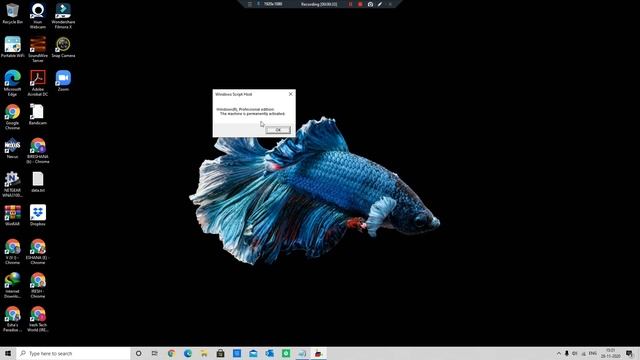Select the Irish Tech World Chrome shortcut
The image size is (640, 360).
pos(38,319)
